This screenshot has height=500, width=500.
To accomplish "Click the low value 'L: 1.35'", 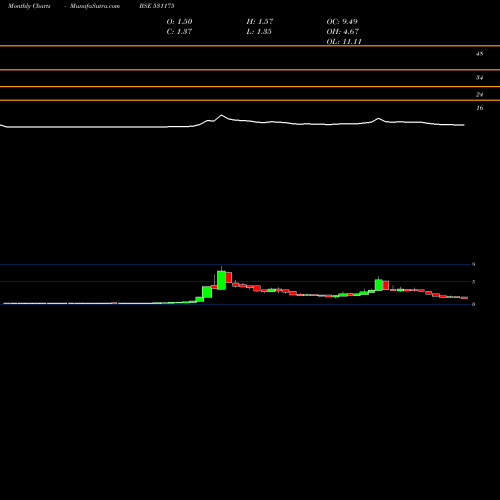I will 259,32.
